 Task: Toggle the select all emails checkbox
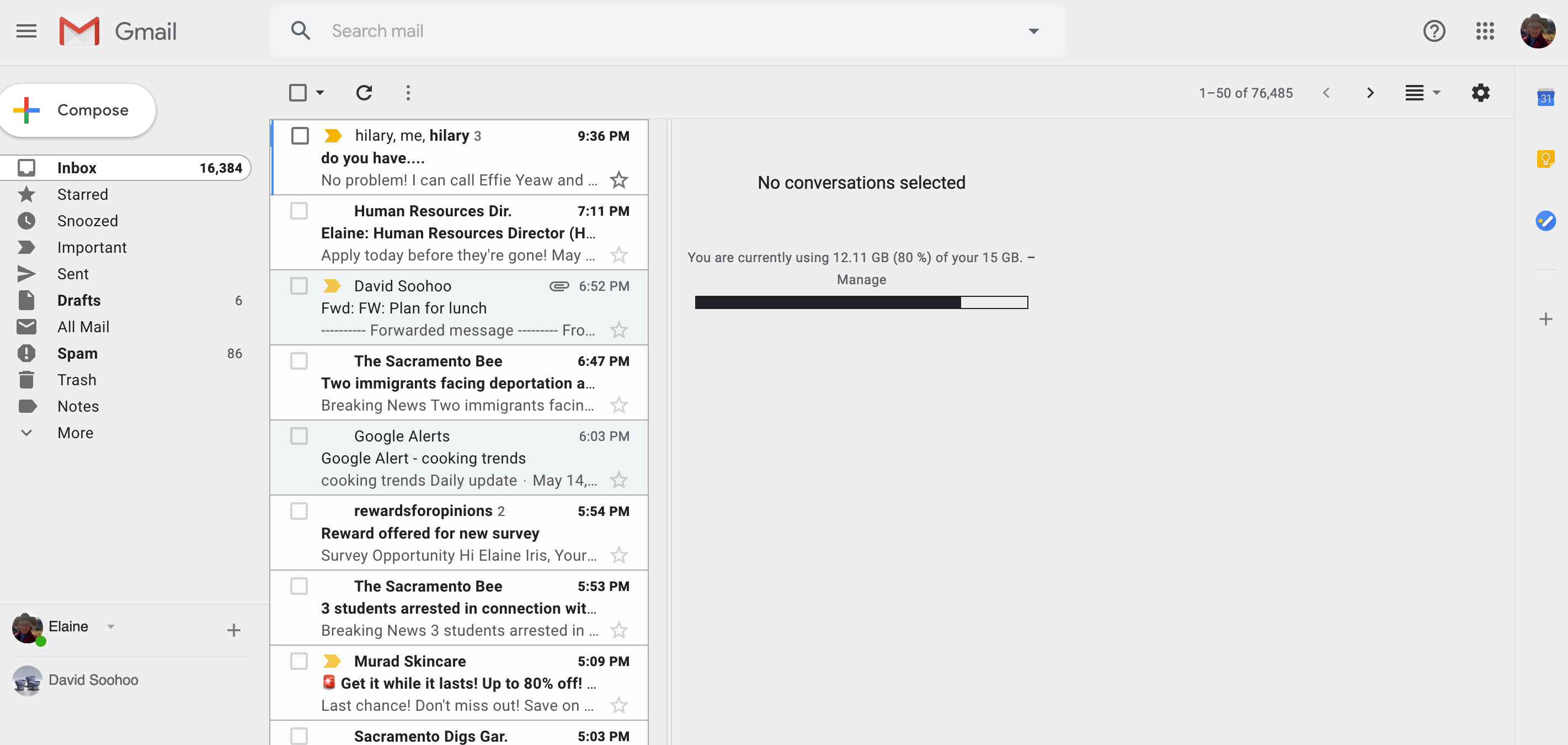(298, 92)
